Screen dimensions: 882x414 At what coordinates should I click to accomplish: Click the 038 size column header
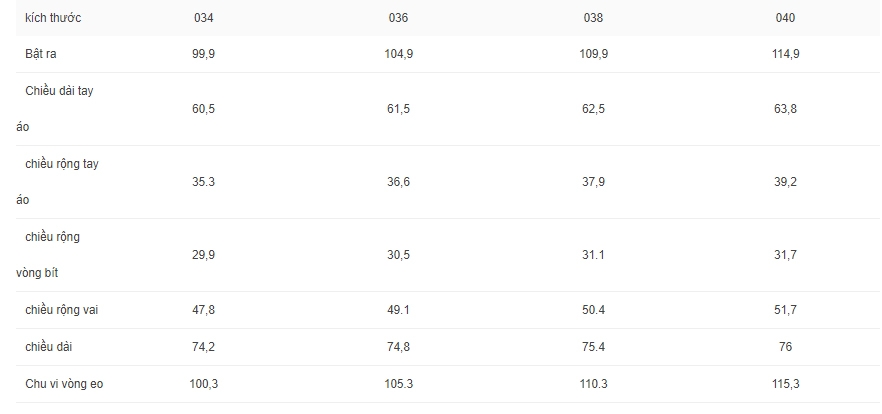coord(593,18)
